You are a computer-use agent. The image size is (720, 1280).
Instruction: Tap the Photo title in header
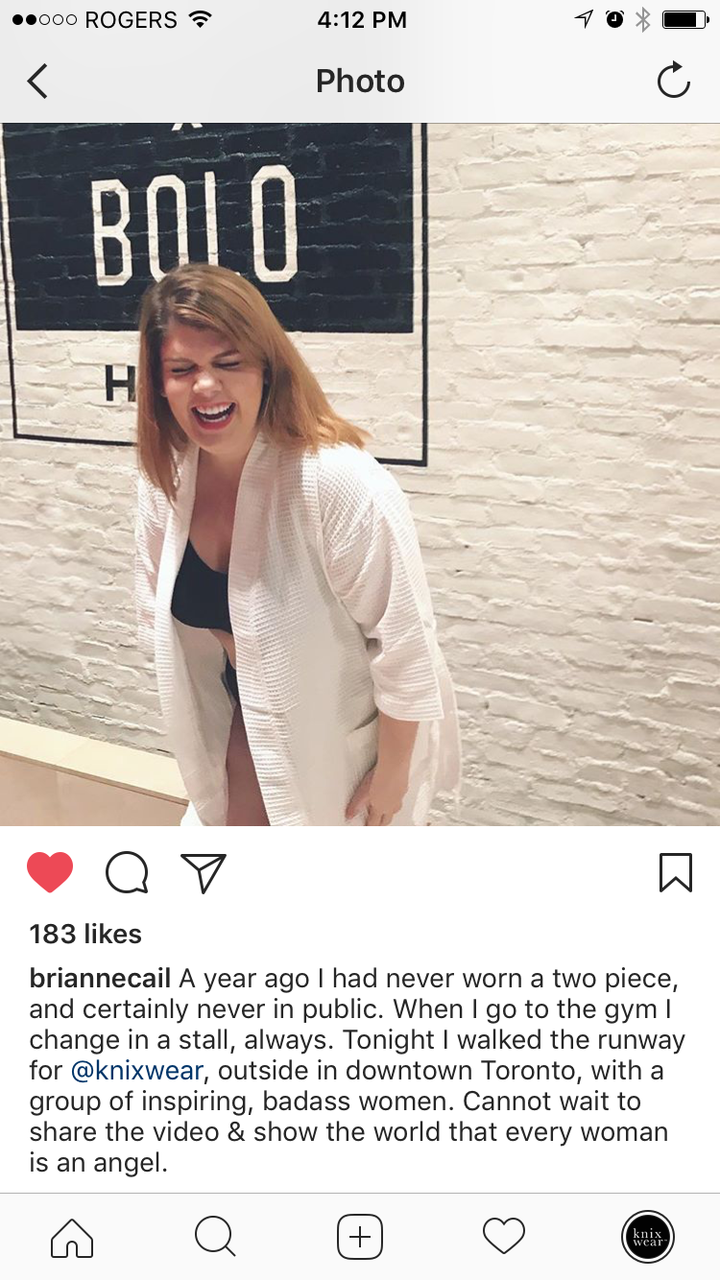point(360,81)
